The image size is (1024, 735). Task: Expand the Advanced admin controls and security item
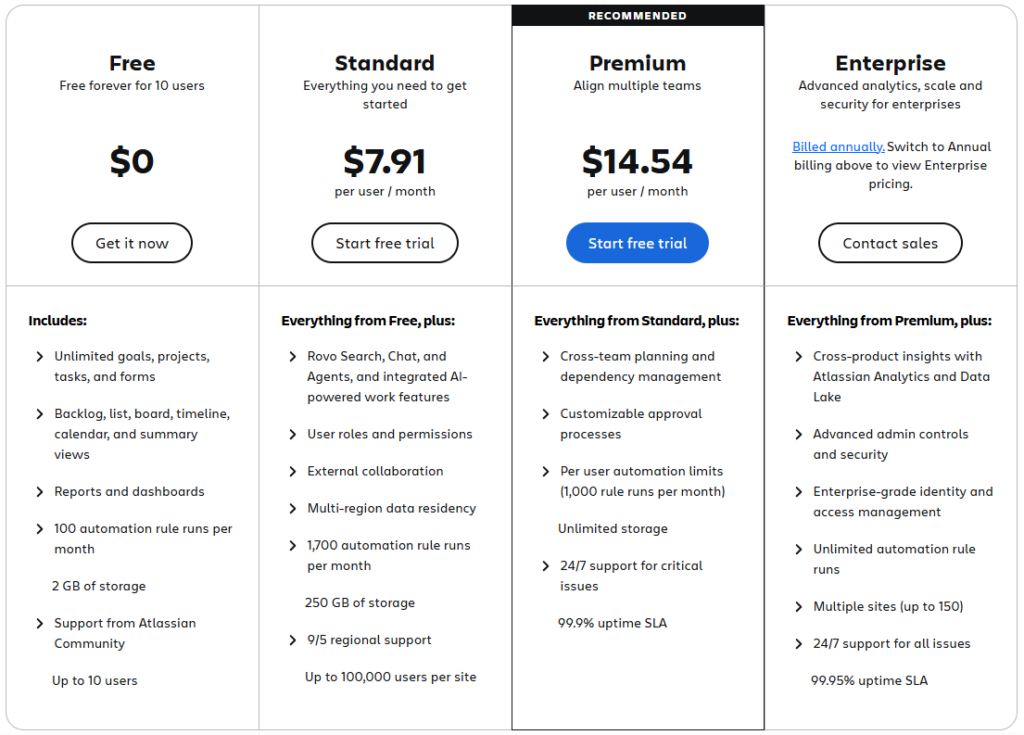[x=798, y=434]
